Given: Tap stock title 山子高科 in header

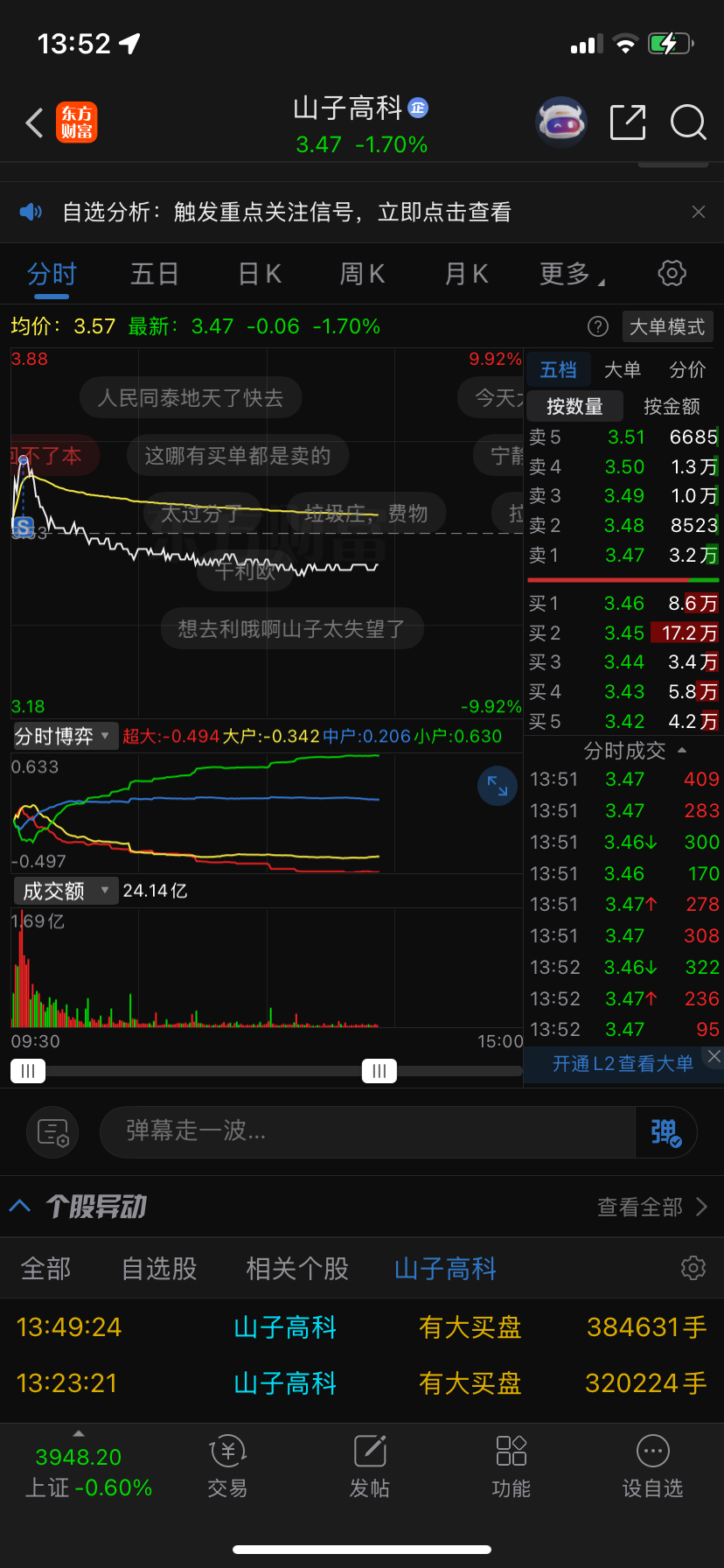Looking at the screenshot, I should 348,108.
